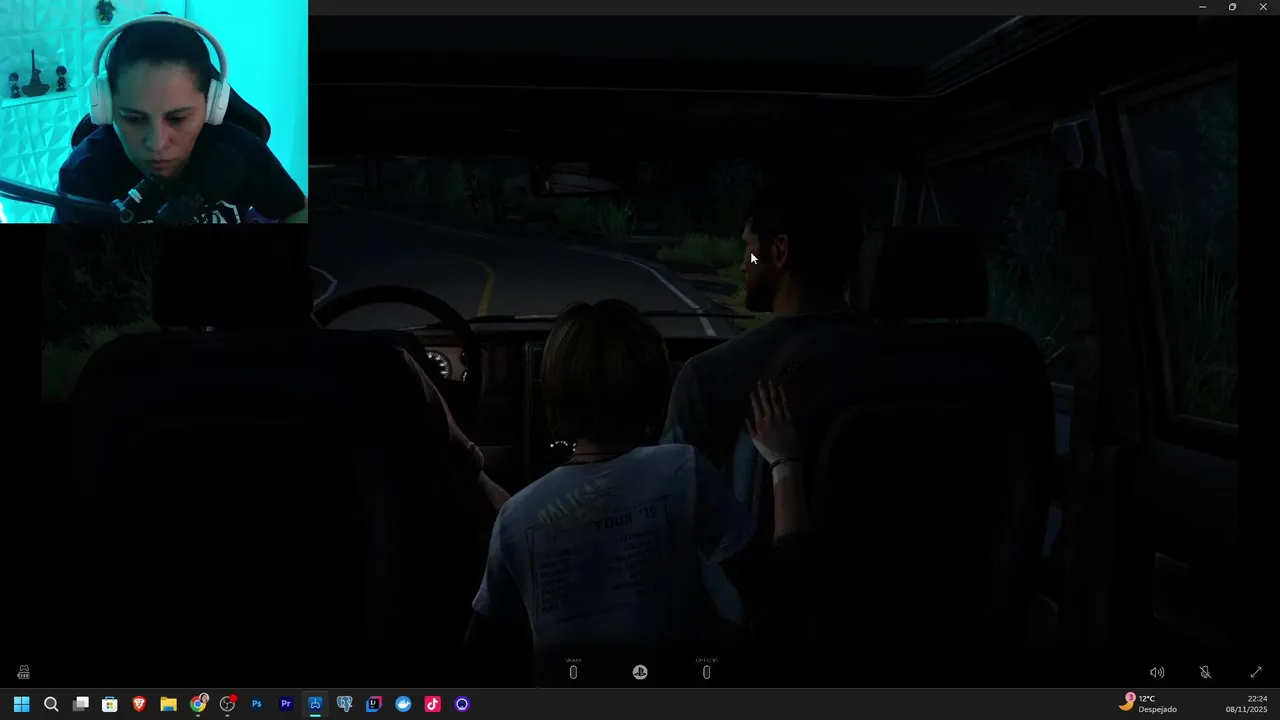
Task: Open Brave browser from the taskbar
Action: coord(139,704)
